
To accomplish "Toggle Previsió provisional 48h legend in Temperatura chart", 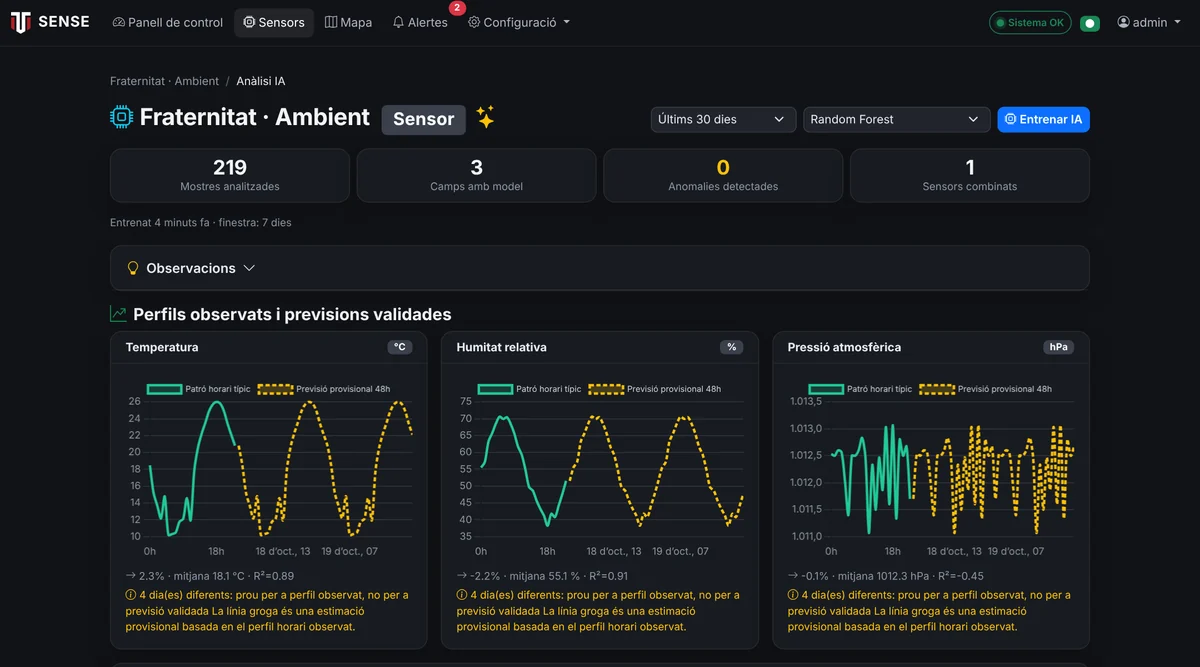I will pyautogui.click(x=323, y=389).
